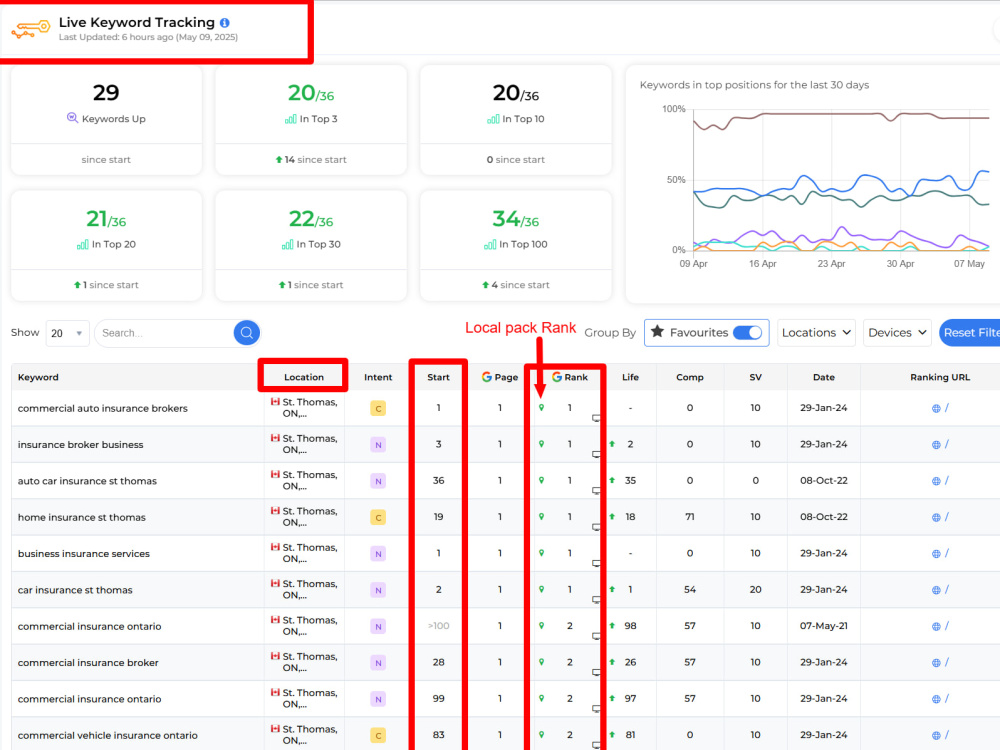Click the '07-May-21' date cell
The height and width of the screenshot is (750, 1000).
[823, 626]
